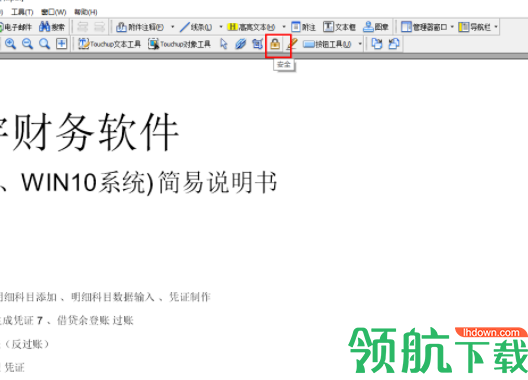Click the binoculars 搜索 button
The image size is (528, 380).
[x=52, y=27]
